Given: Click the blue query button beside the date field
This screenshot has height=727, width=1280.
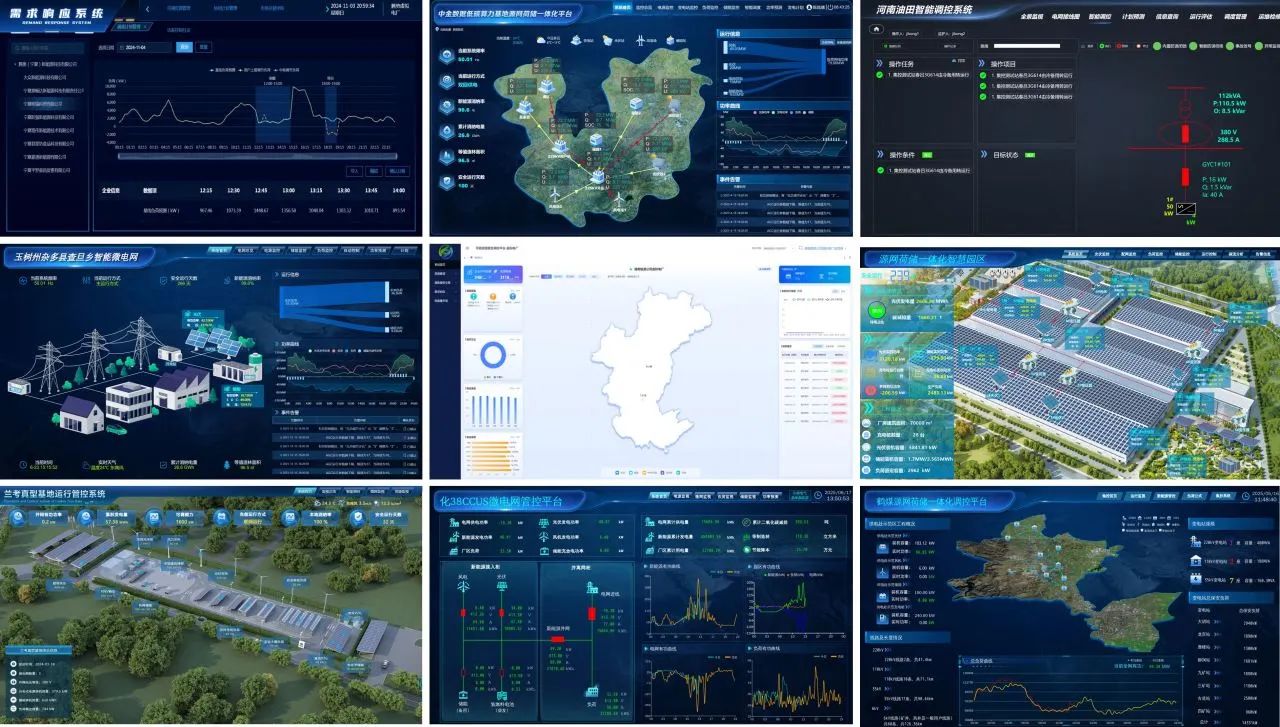Looking at the screenshot, I should coord(184,47).
